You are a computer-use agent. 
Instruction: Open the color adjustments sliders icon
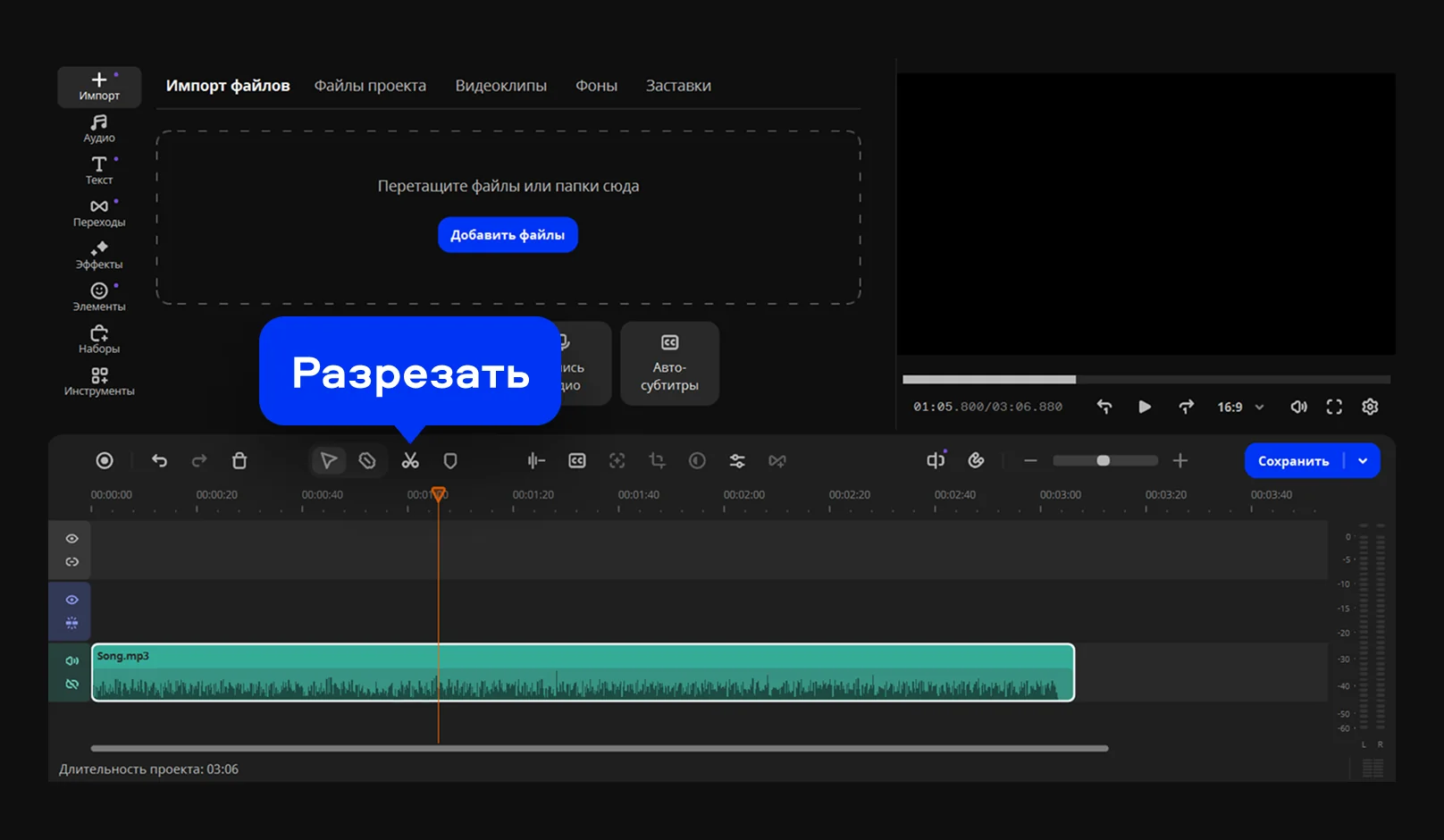click(x=737, y=461)
